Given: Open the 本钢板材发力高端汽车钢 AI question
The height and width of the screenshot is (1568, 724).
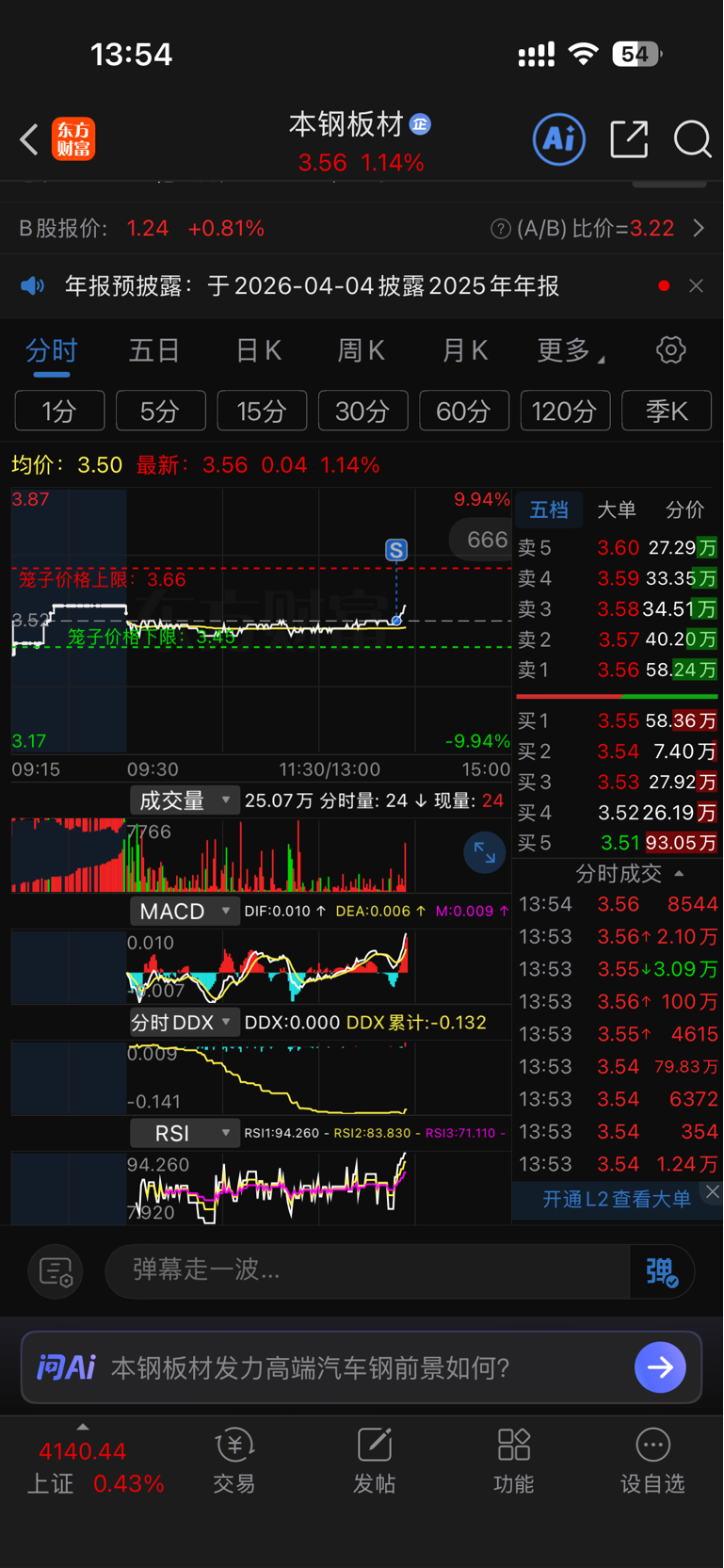Looking at the screenshot, I should [x=311, y=1367].
